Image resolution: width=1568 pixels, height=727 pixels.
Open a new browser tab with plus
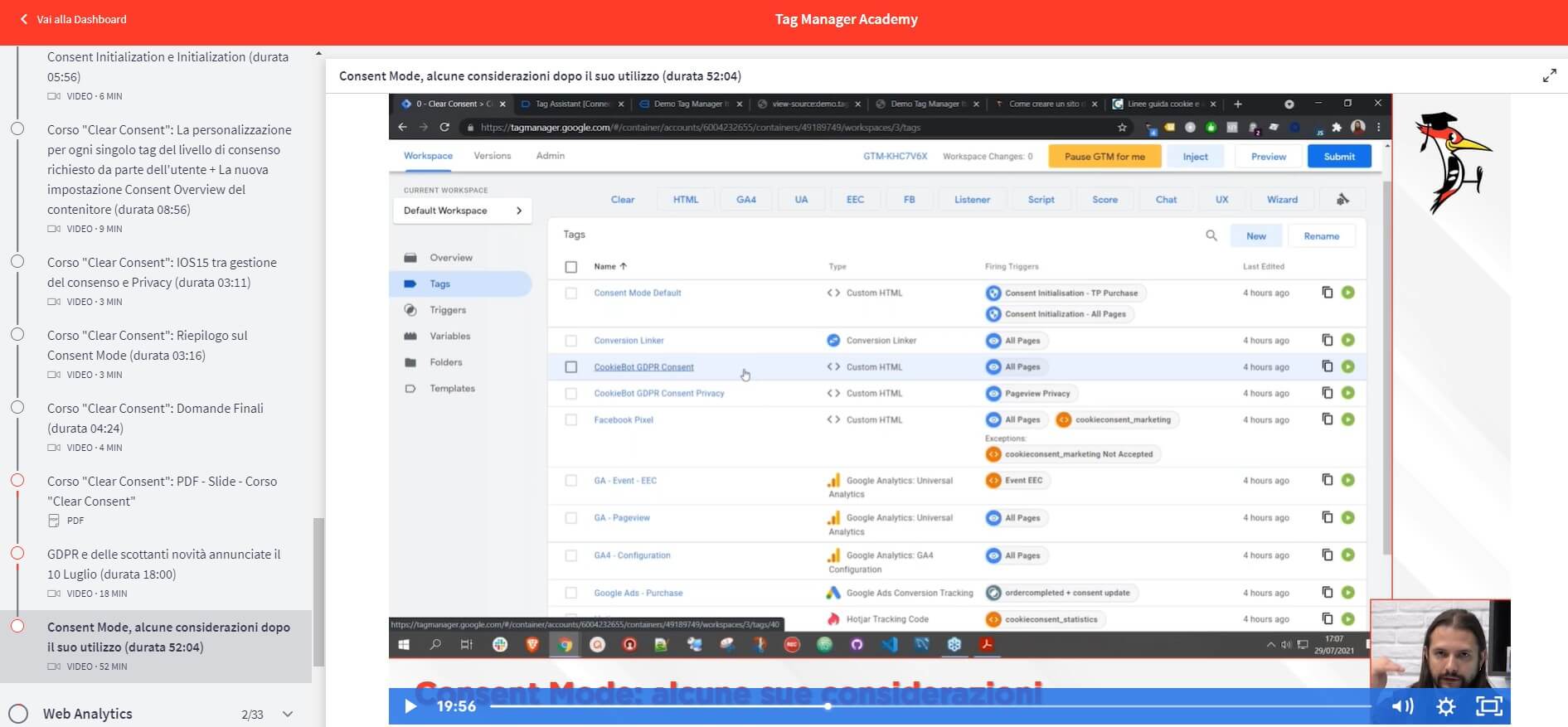[x=1238, y=104]
